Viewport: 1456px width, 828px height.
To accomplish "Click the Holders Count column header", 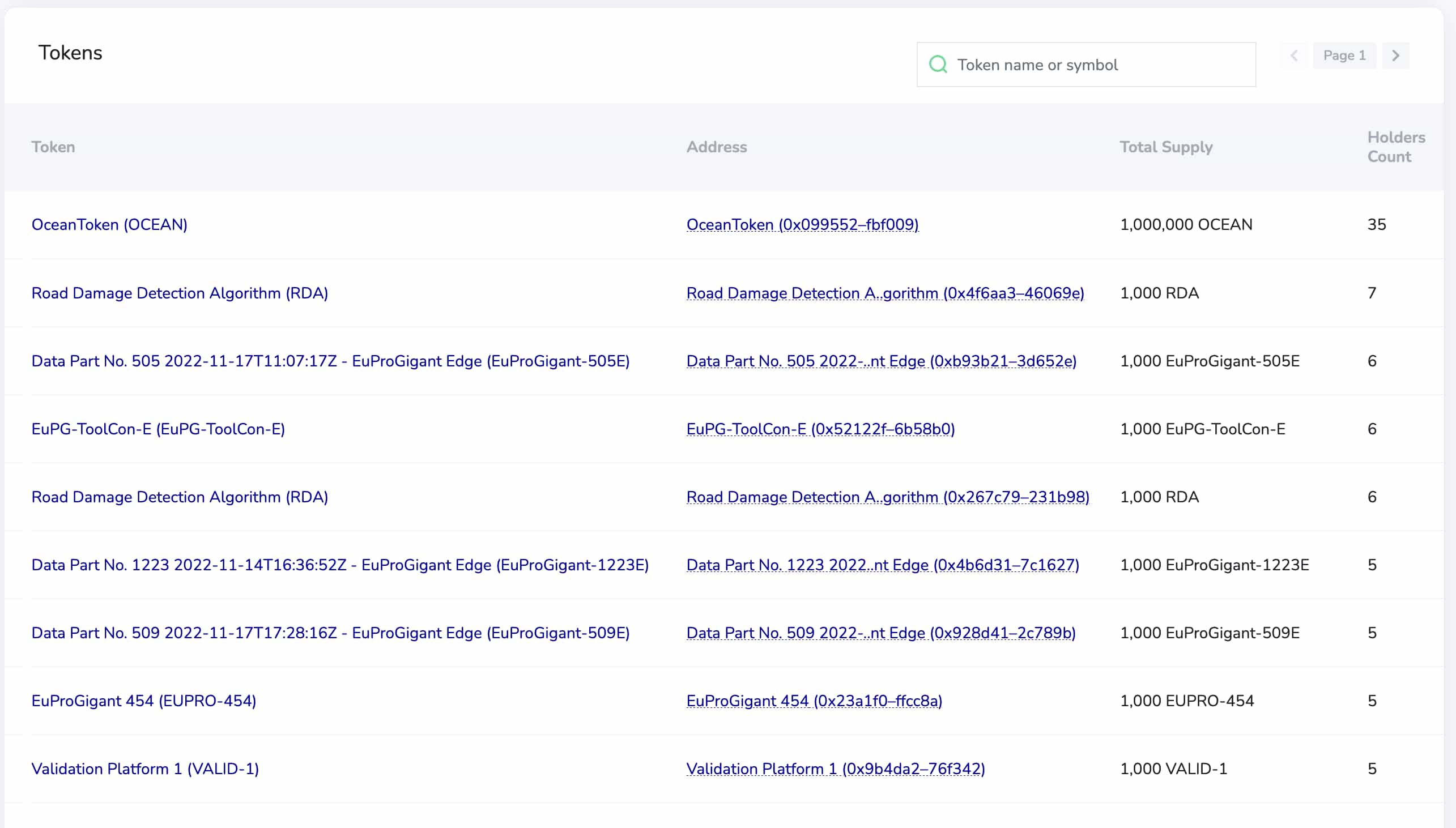I will point(1397,147).
